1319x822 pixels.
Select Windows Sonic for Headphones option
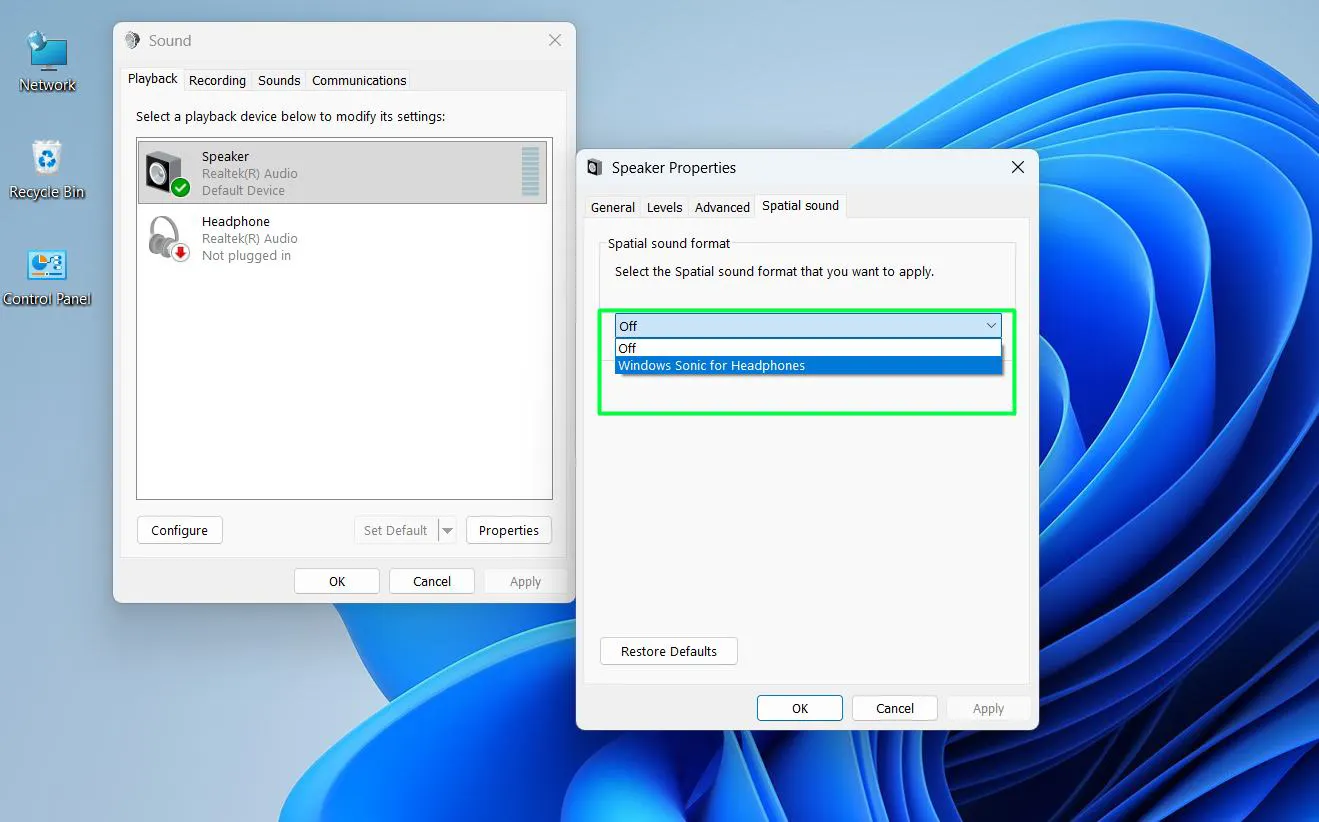pos(711,365)
